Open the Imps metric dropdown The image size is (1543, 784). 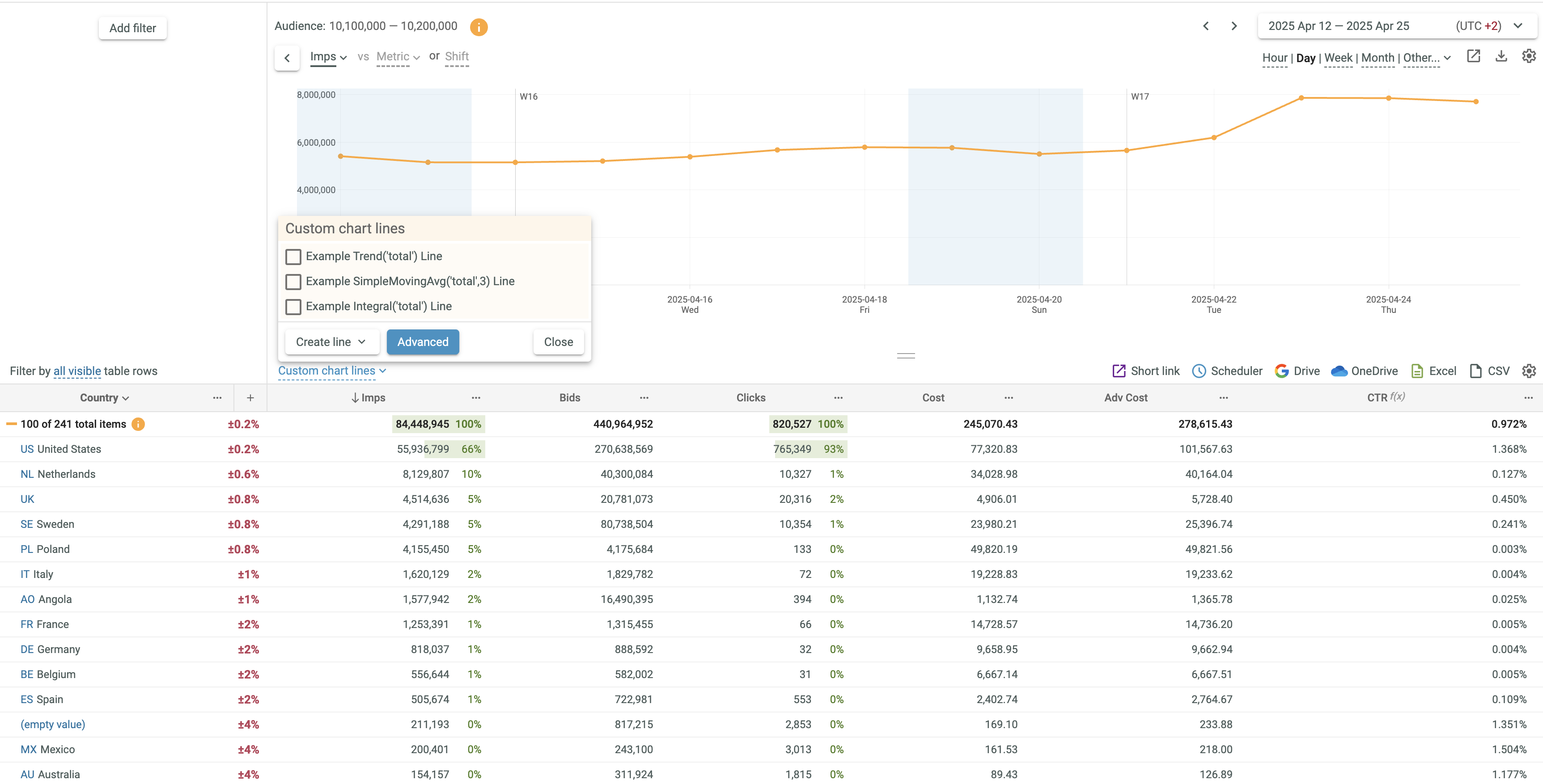328,57
